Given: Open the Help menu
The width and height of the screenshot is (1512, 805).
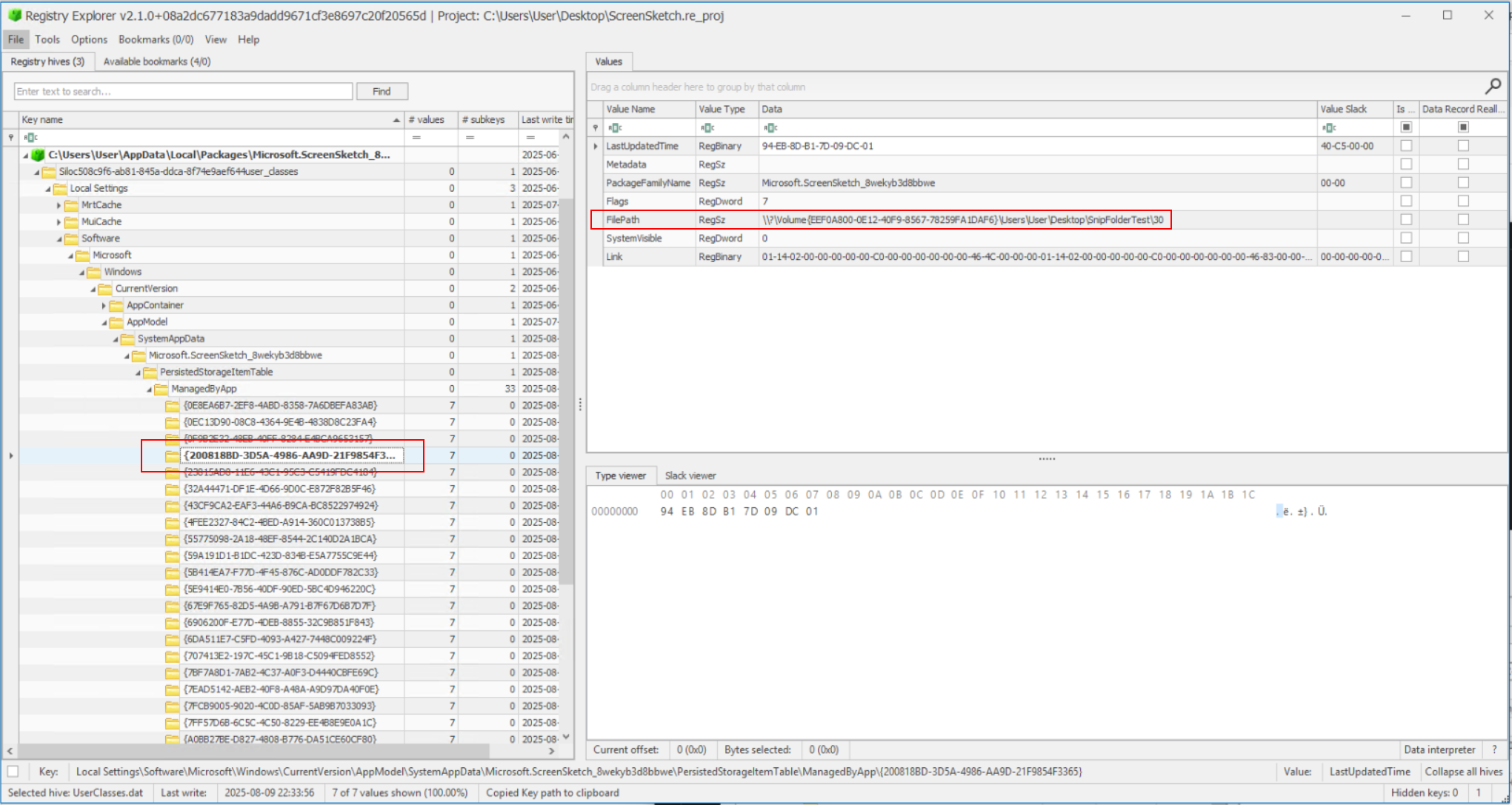Looking at the screenshot, I should [x=248, y=39].
